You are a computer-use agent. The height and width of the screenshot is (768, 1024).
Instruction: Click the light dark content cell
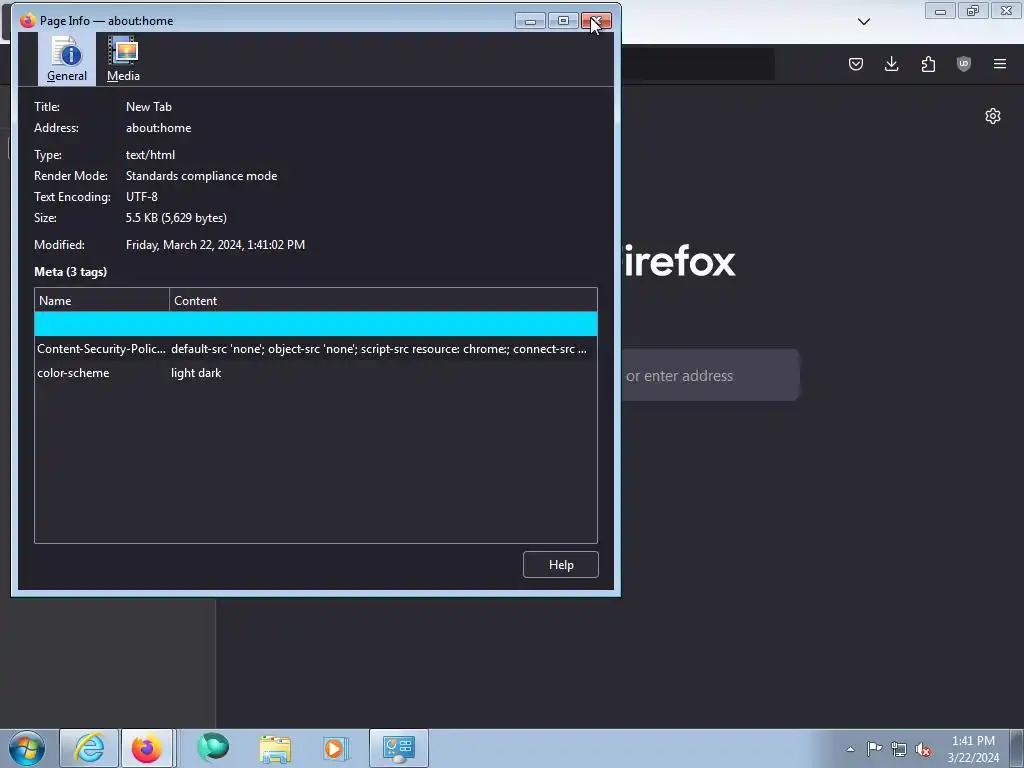[196, 373]
